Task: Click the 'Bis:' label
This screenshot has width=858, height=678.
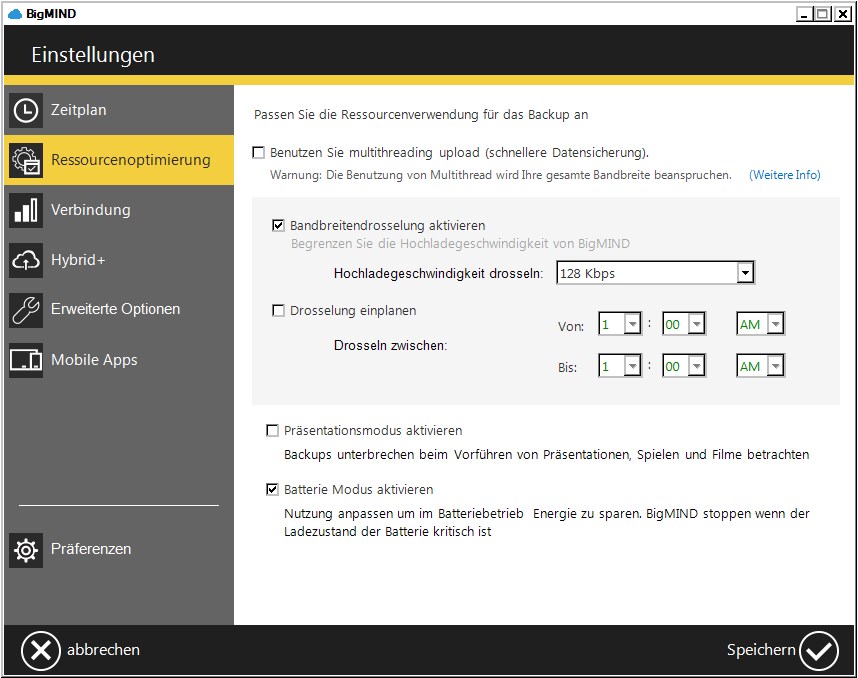Action: [567, 368]
